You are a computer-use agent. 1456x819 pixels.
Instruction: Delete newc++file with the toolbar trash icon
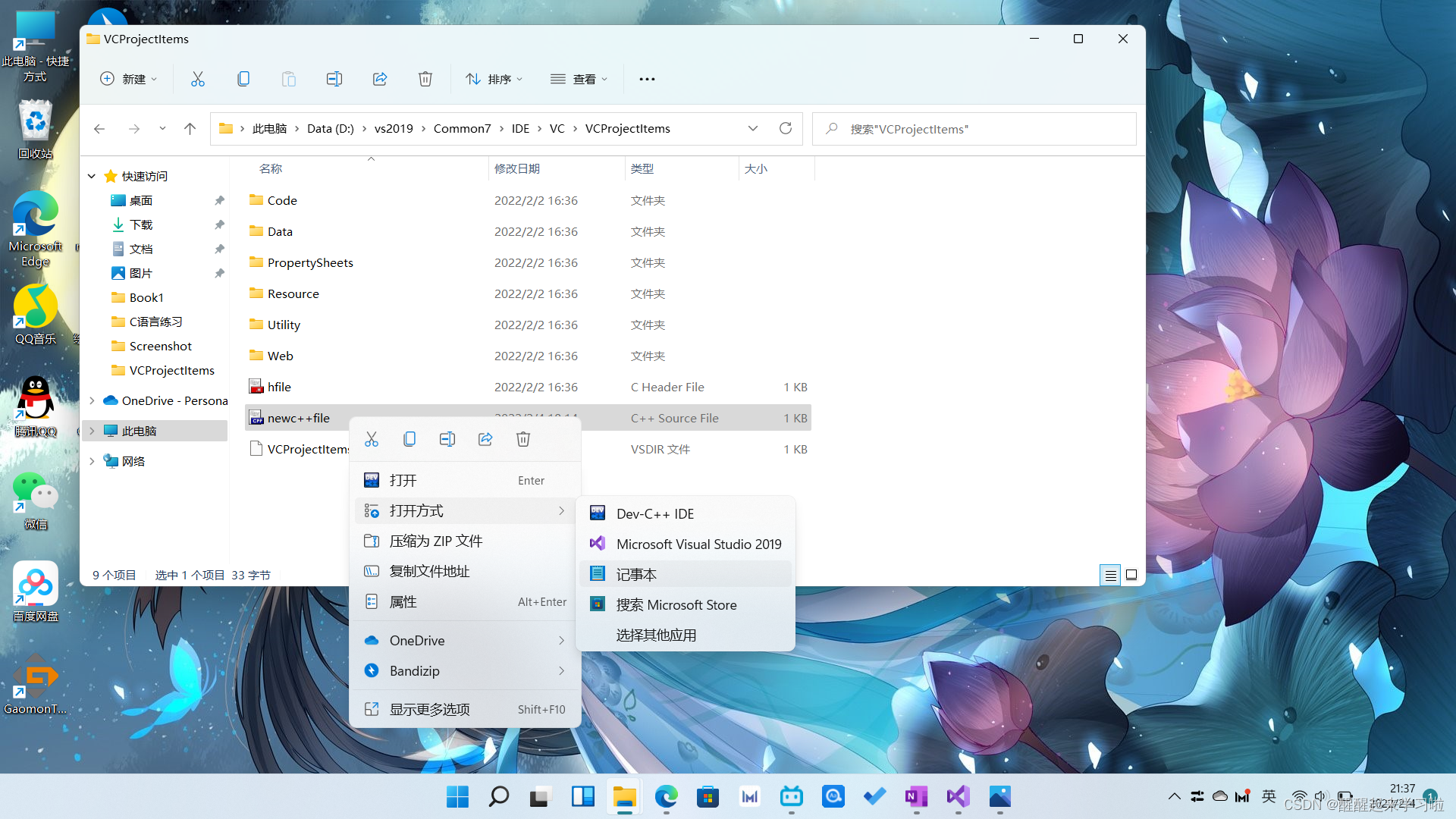425,79
